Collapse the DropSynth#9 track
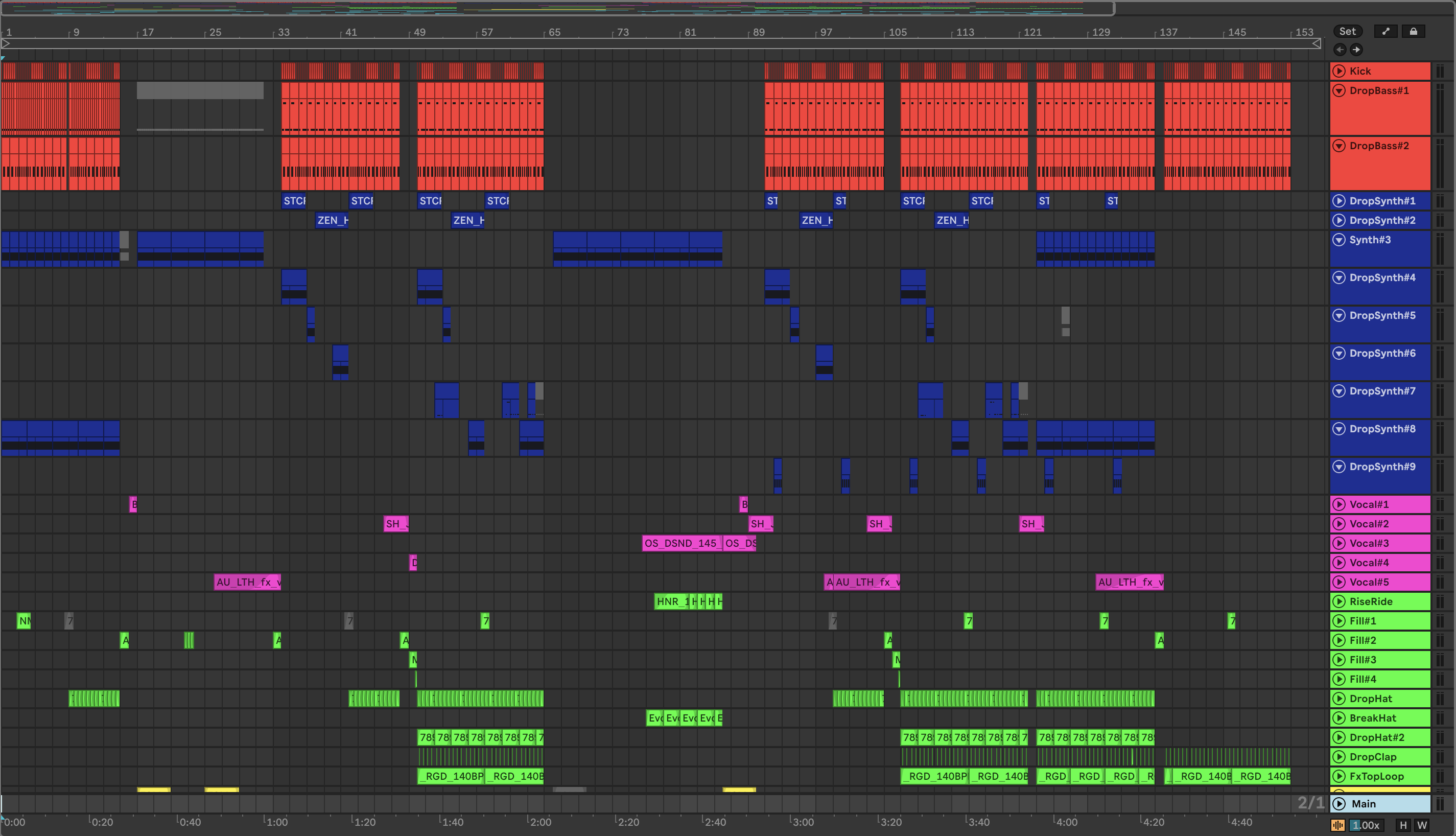The image size is (1456, 836). tap(1339, 466)
